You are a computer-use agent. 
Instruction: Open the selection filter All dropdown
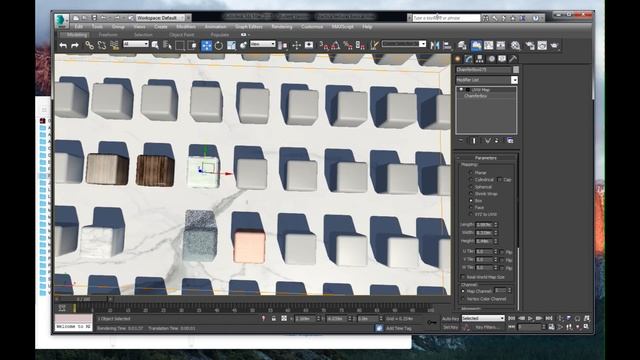tap(136, 44)
